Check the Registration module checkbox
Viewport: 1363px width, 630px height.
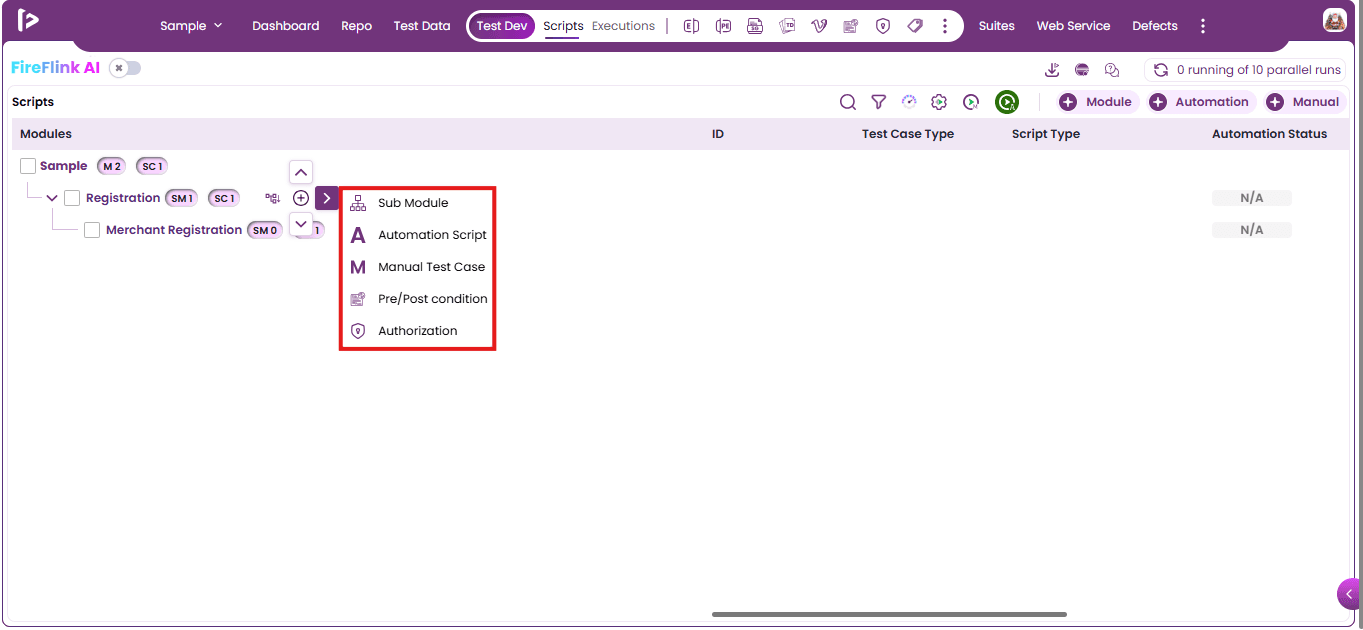pos(72,198)
